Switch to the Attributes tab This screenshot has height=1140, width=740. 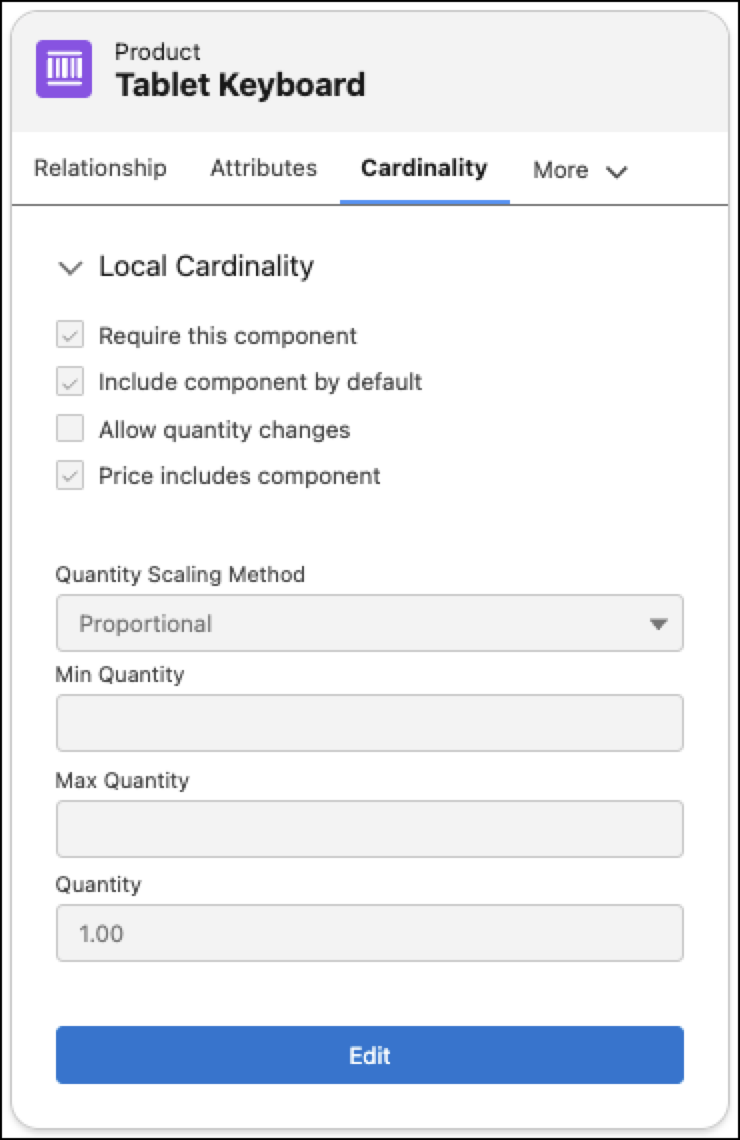tap(264, 168)
